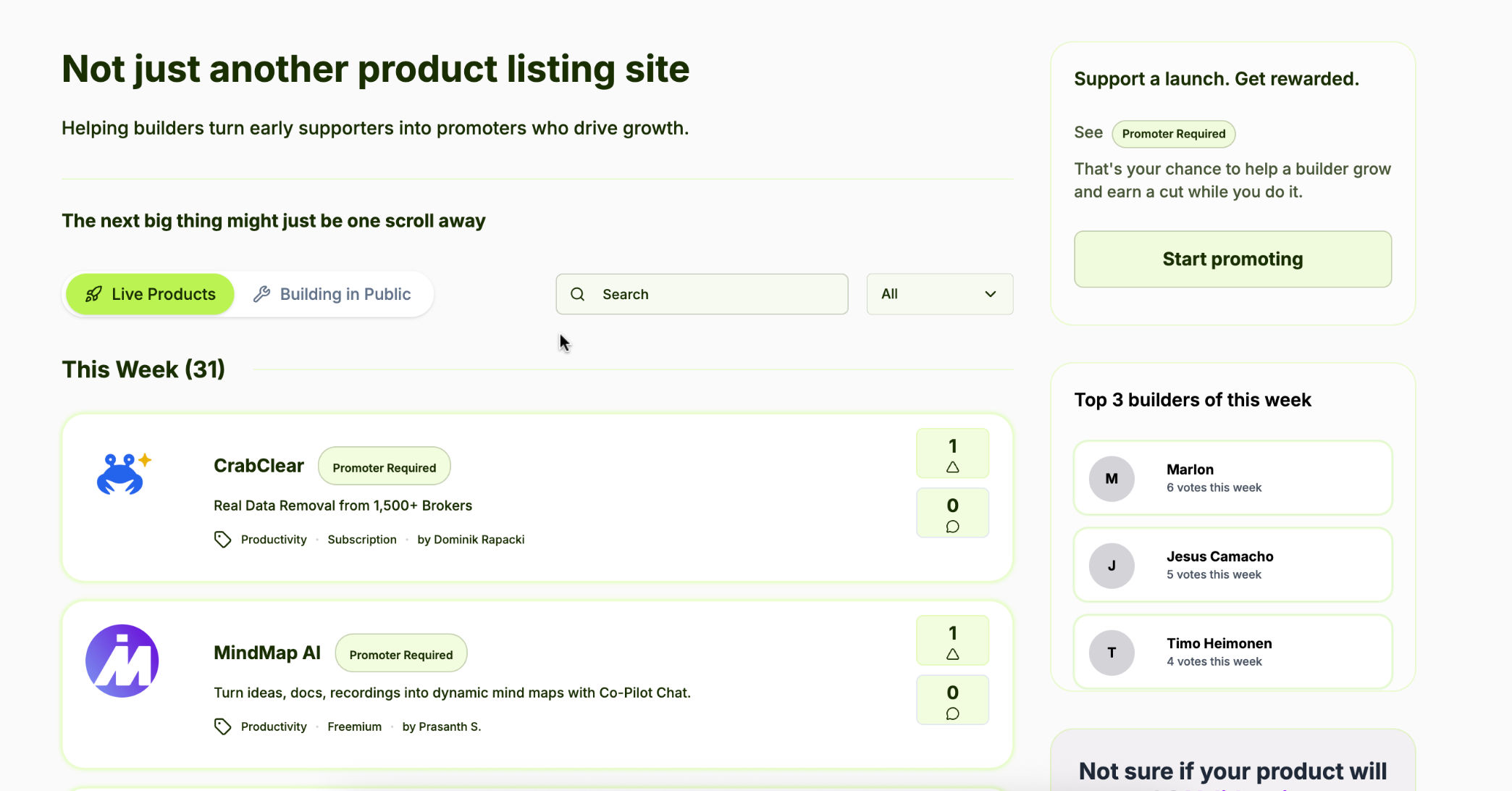Click 'Top 3 builders of this week' heading
Image resolution: width=1512 pixels, height=791 pixels.
[1193, 400]
